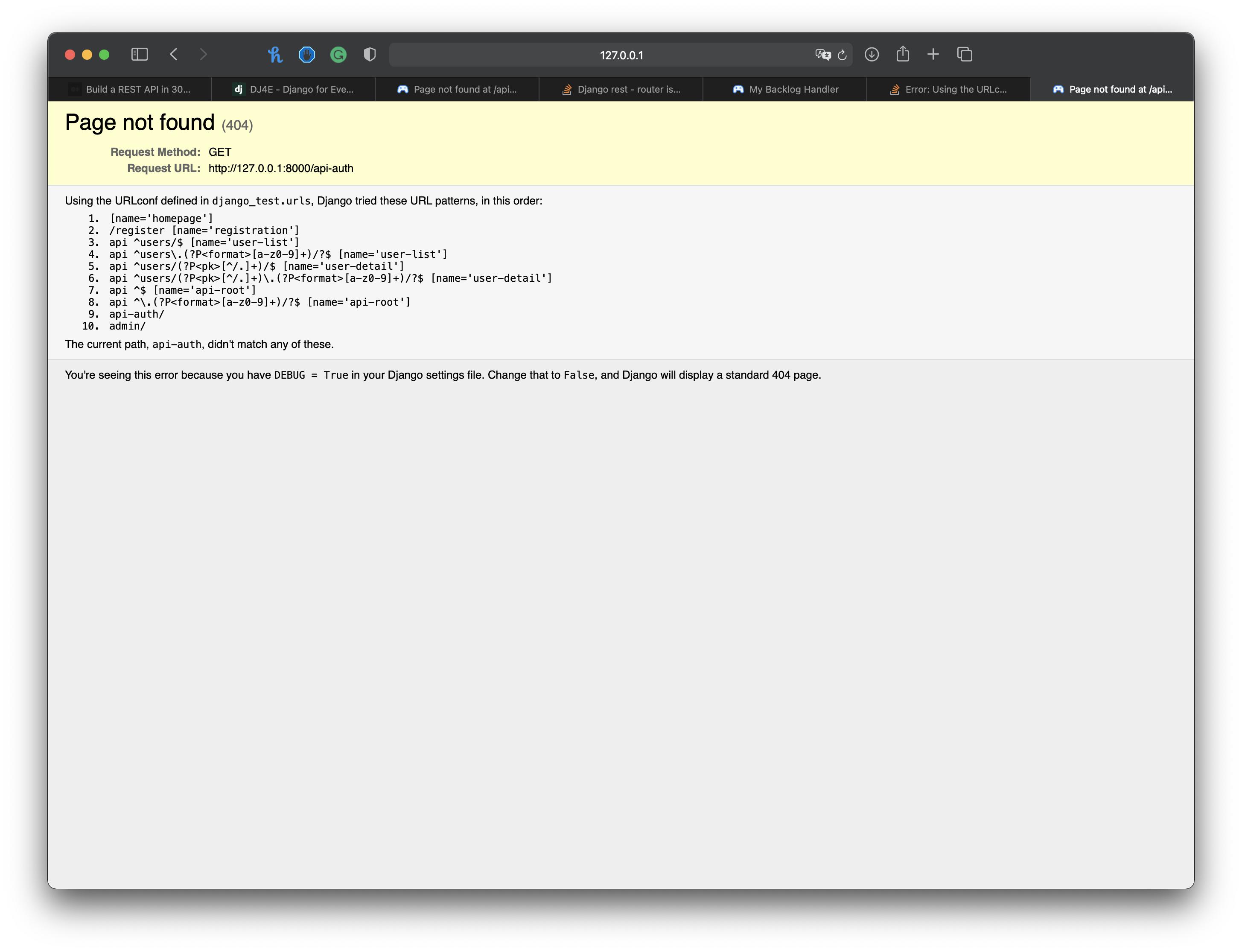Open the Hypothesis extension icon
This screenshot has height=952, width=1242.
pos(275,54)
